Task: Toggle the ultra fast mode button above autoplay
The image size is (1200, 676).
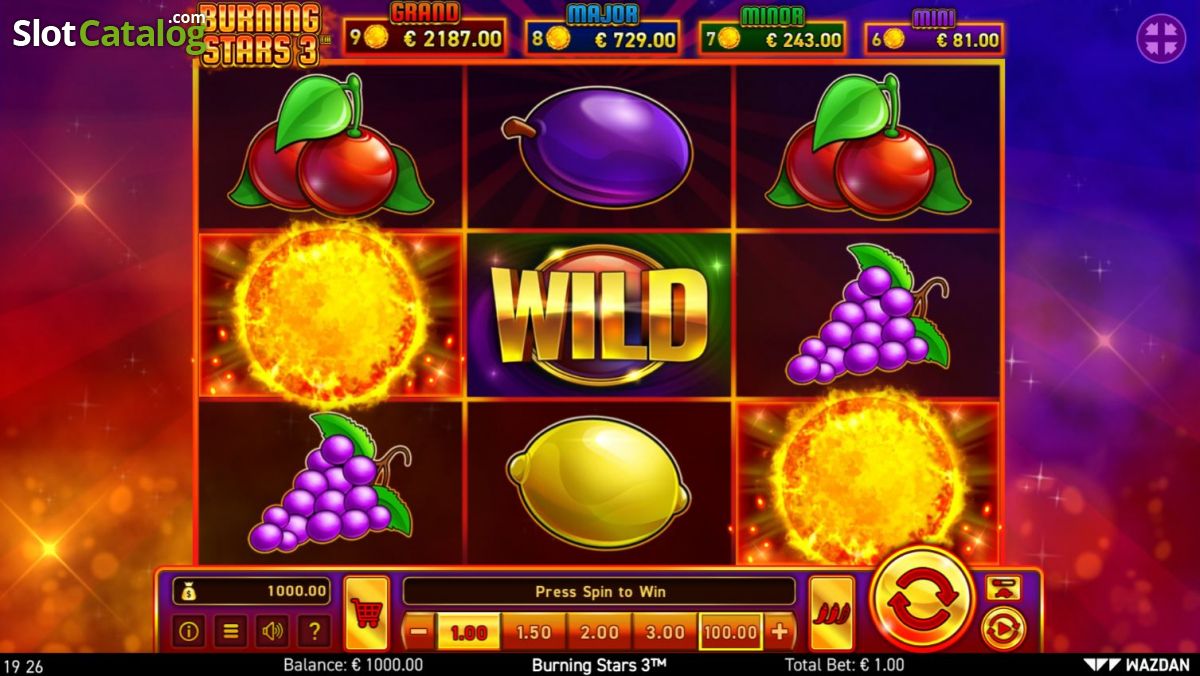Action: [x=1001, y=588]
